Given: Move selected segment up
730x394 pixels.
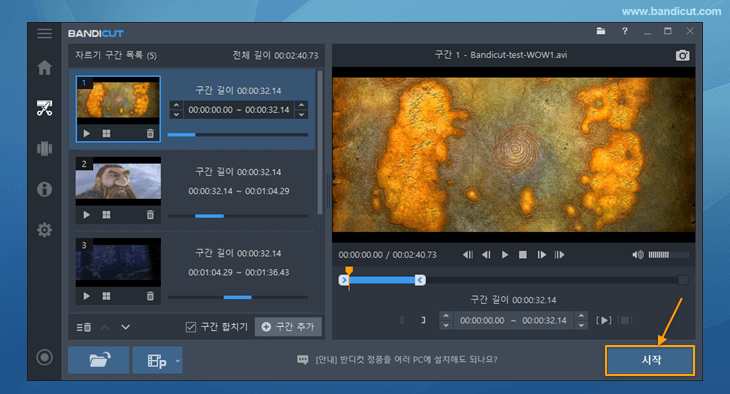Looking at the screenshot, I should (x=105, y=327).
